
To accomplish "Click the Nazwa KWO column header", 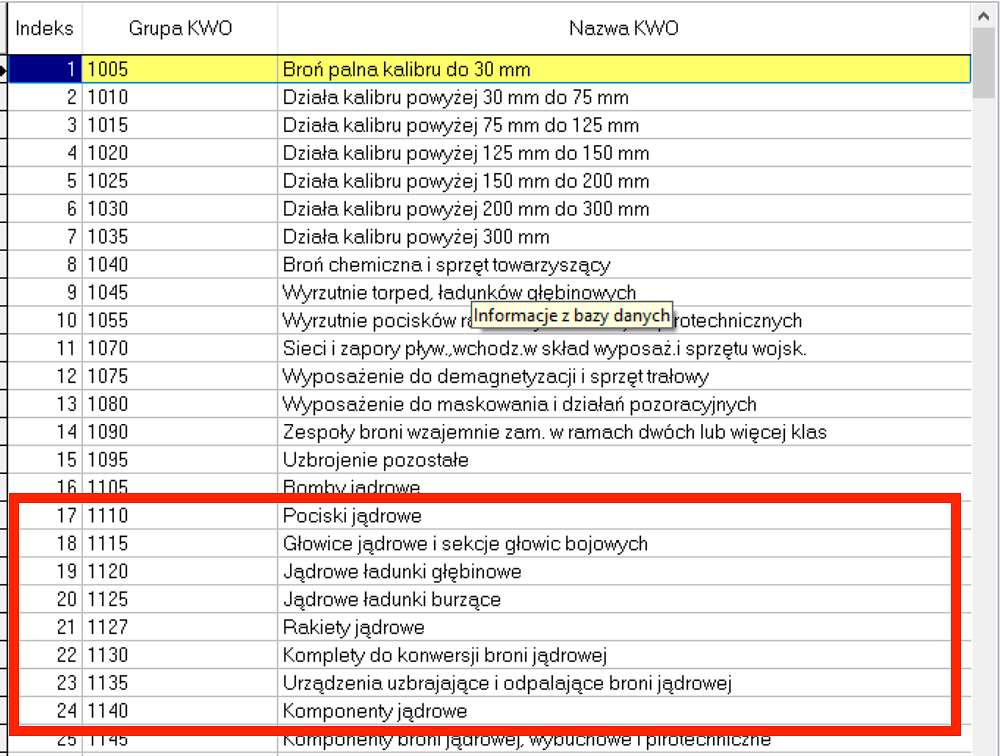I will 624,28.
